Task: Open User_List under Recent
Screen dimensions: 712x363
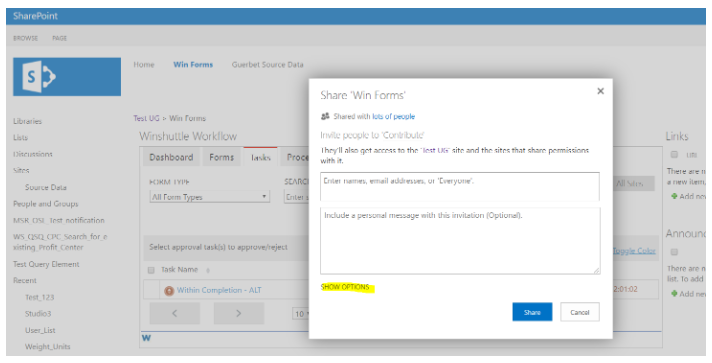Action: pyautogui.click(x=40, y=330)
